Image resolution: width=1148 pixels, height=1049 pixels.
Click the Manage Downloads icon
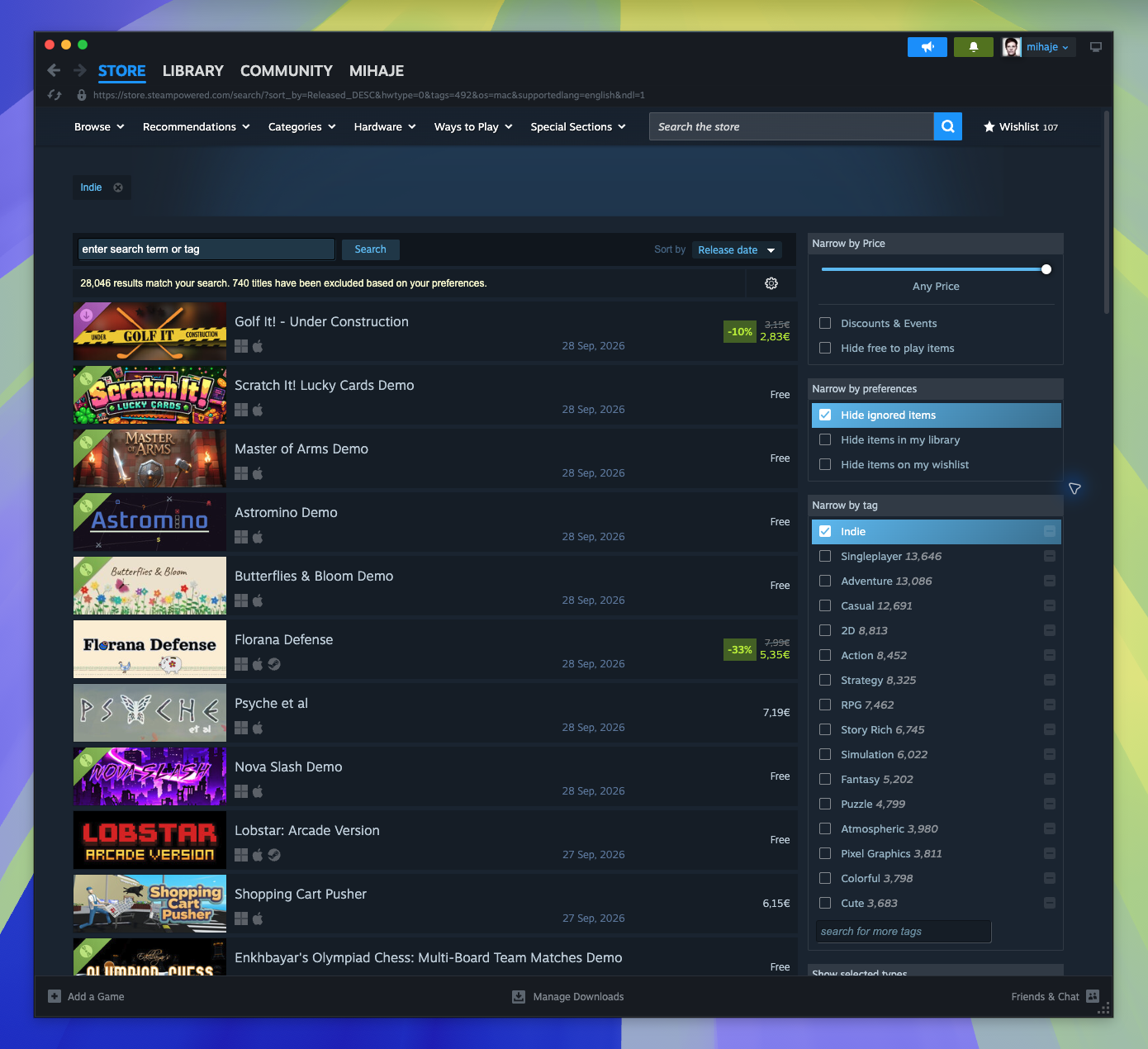coord(519,997)
